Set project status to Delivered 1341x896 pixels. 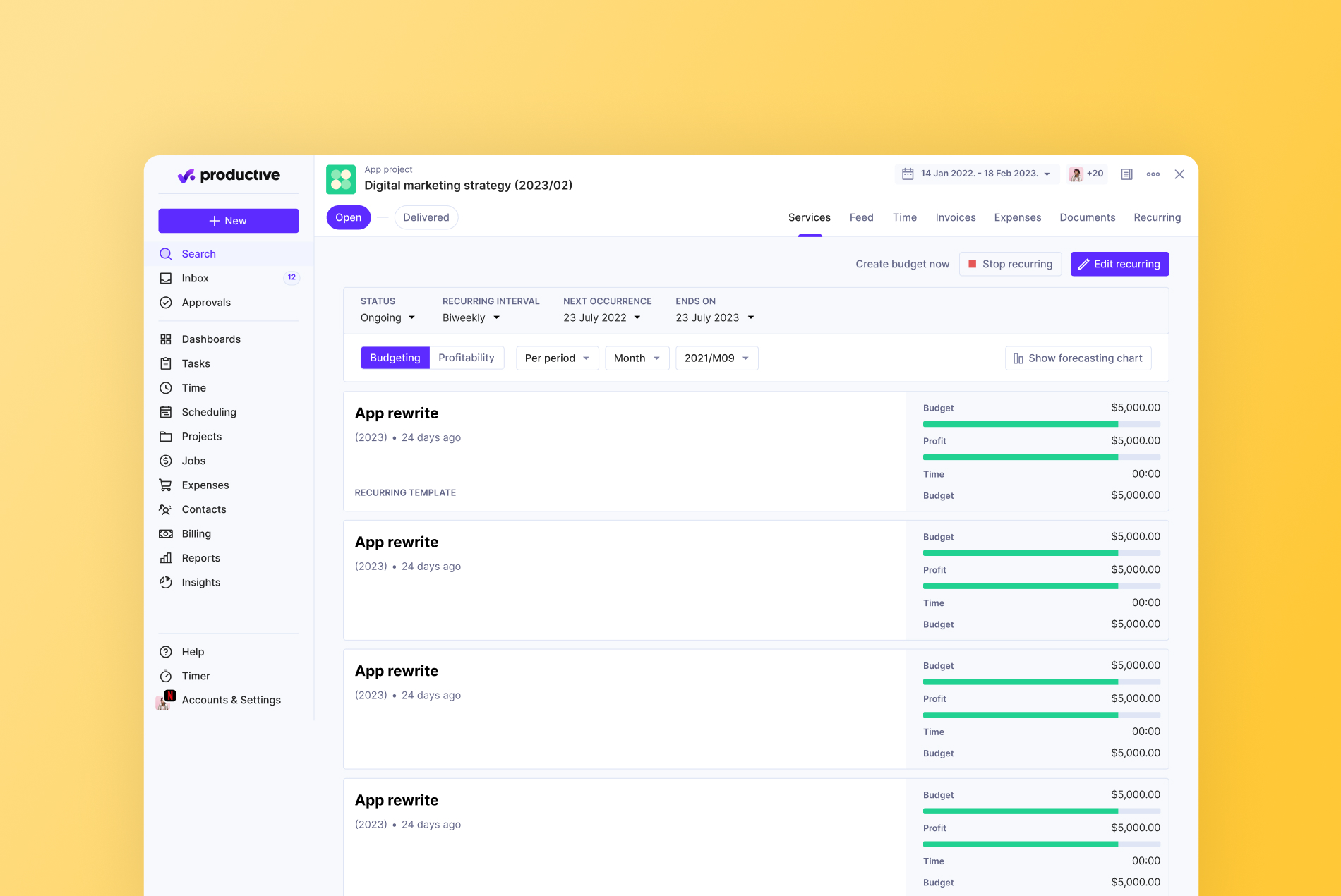coord(426,217)
